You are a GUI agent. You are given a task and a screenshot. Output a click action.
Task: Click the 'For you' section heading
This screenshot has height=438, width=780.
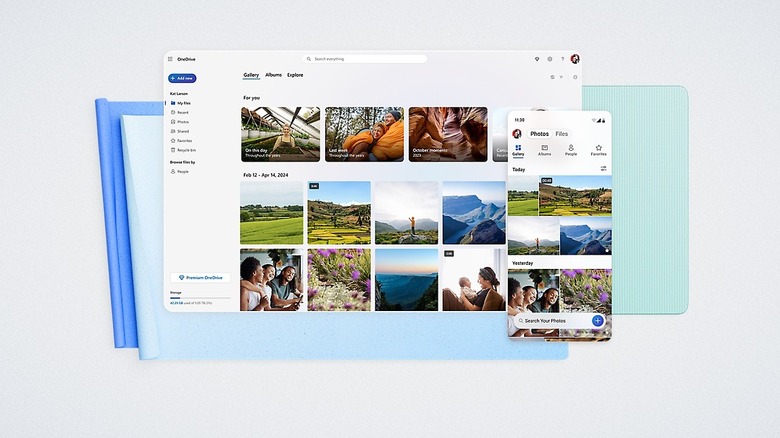tap(251, 98)
